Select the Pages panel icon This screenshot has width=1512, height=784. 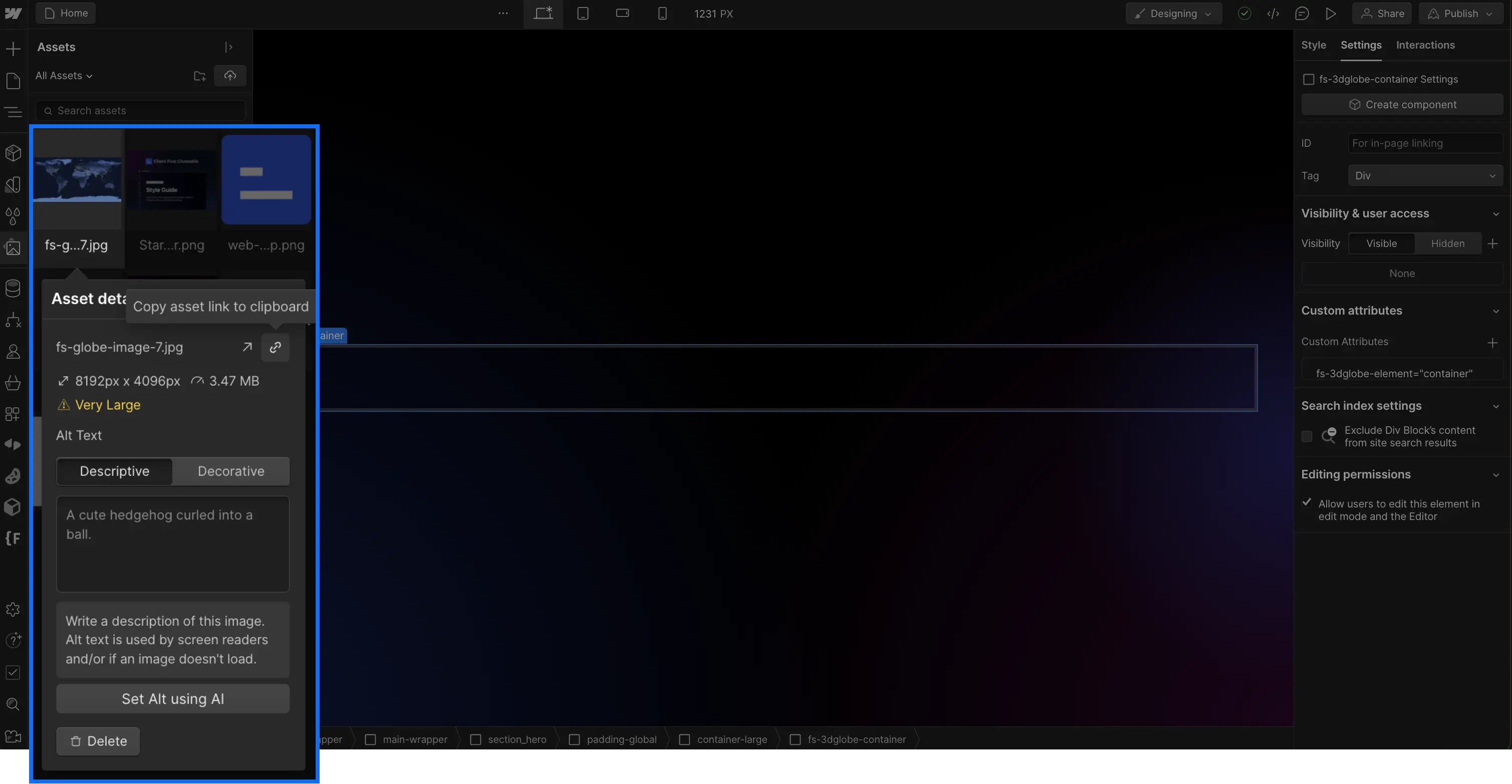pos(15,79)
